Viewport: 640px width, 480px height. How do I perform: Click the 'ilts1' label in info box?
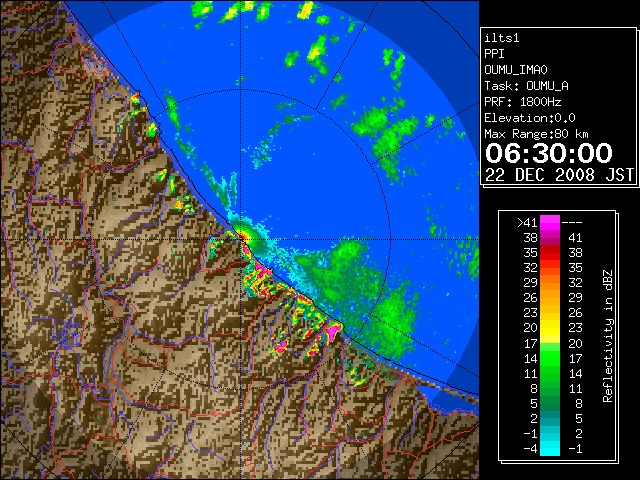(x=502, y=38)
